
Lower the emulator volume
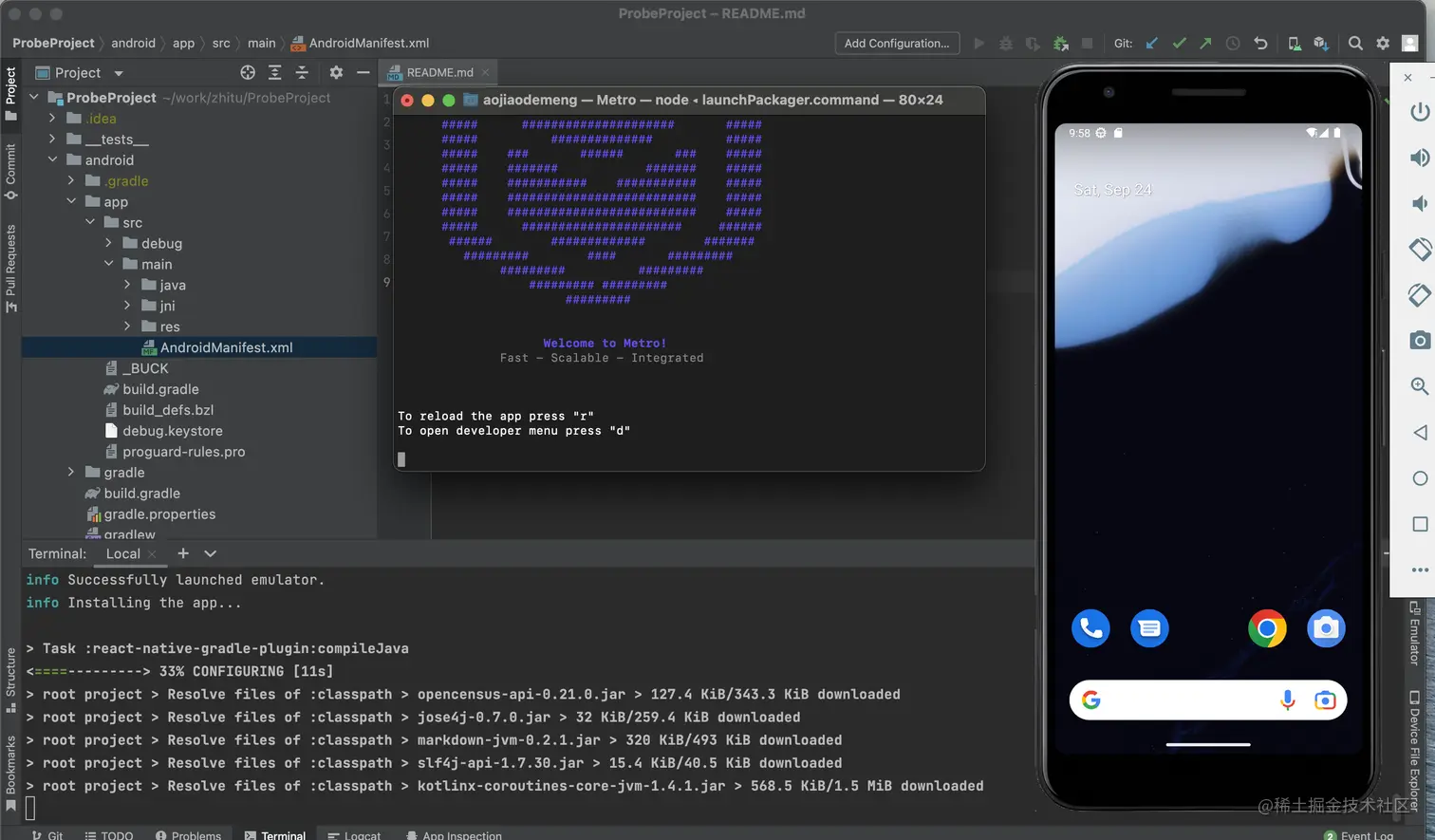click(x=1420, y=203)
